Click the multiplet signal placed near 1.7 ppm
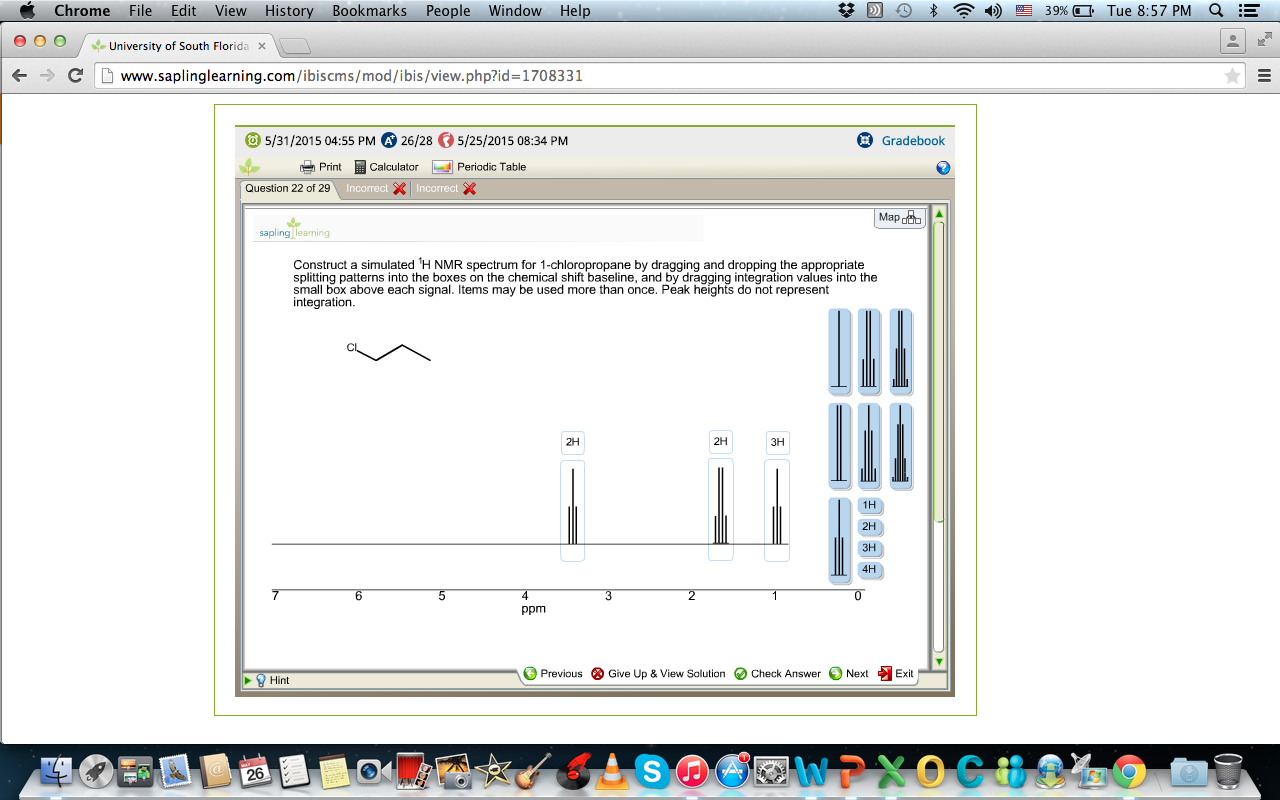Image resolution: width=1280 pixels, height=800 pixels. [720, 510]
